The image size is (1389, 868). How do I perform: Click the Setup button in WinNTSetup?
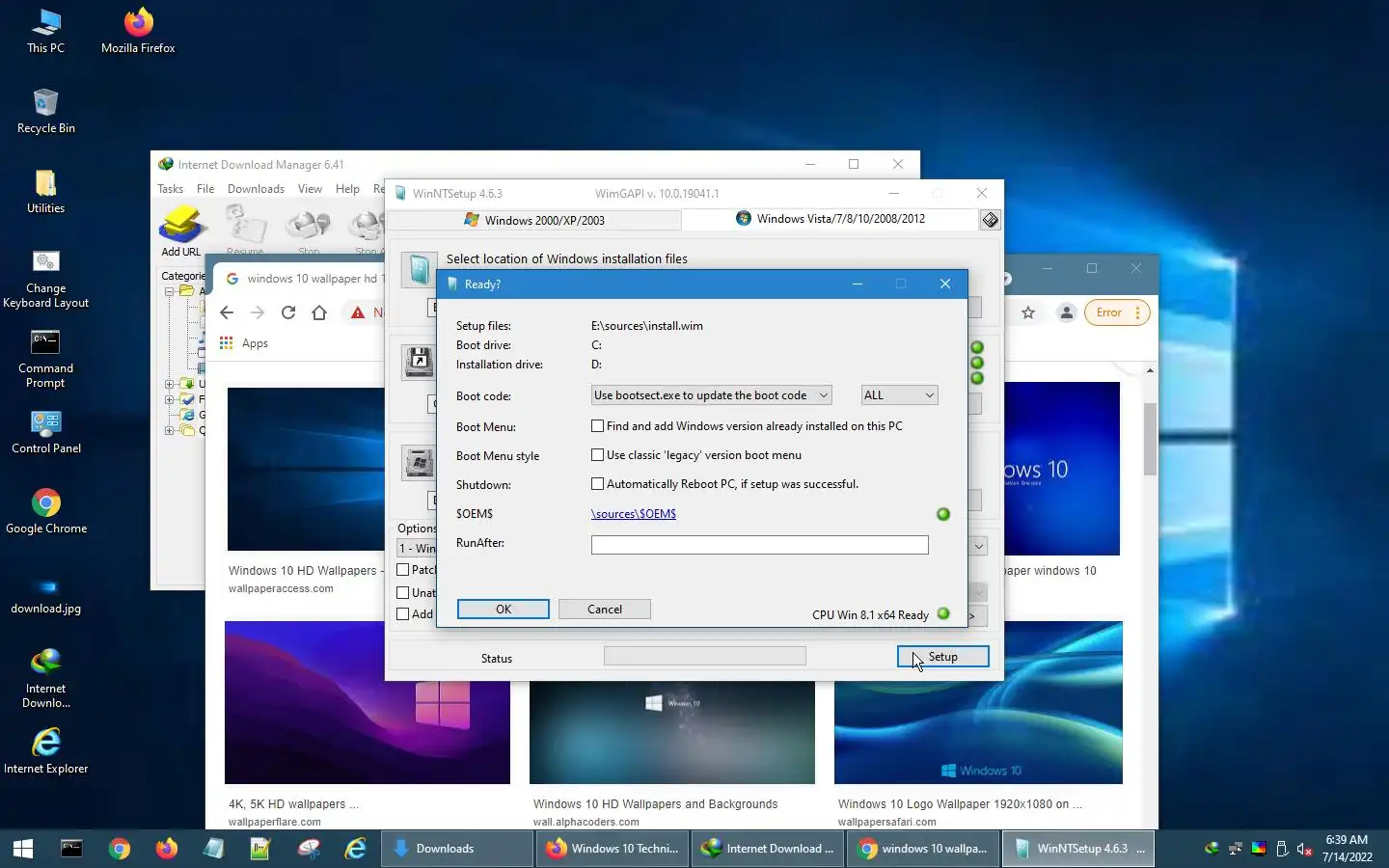pos(942,657)
